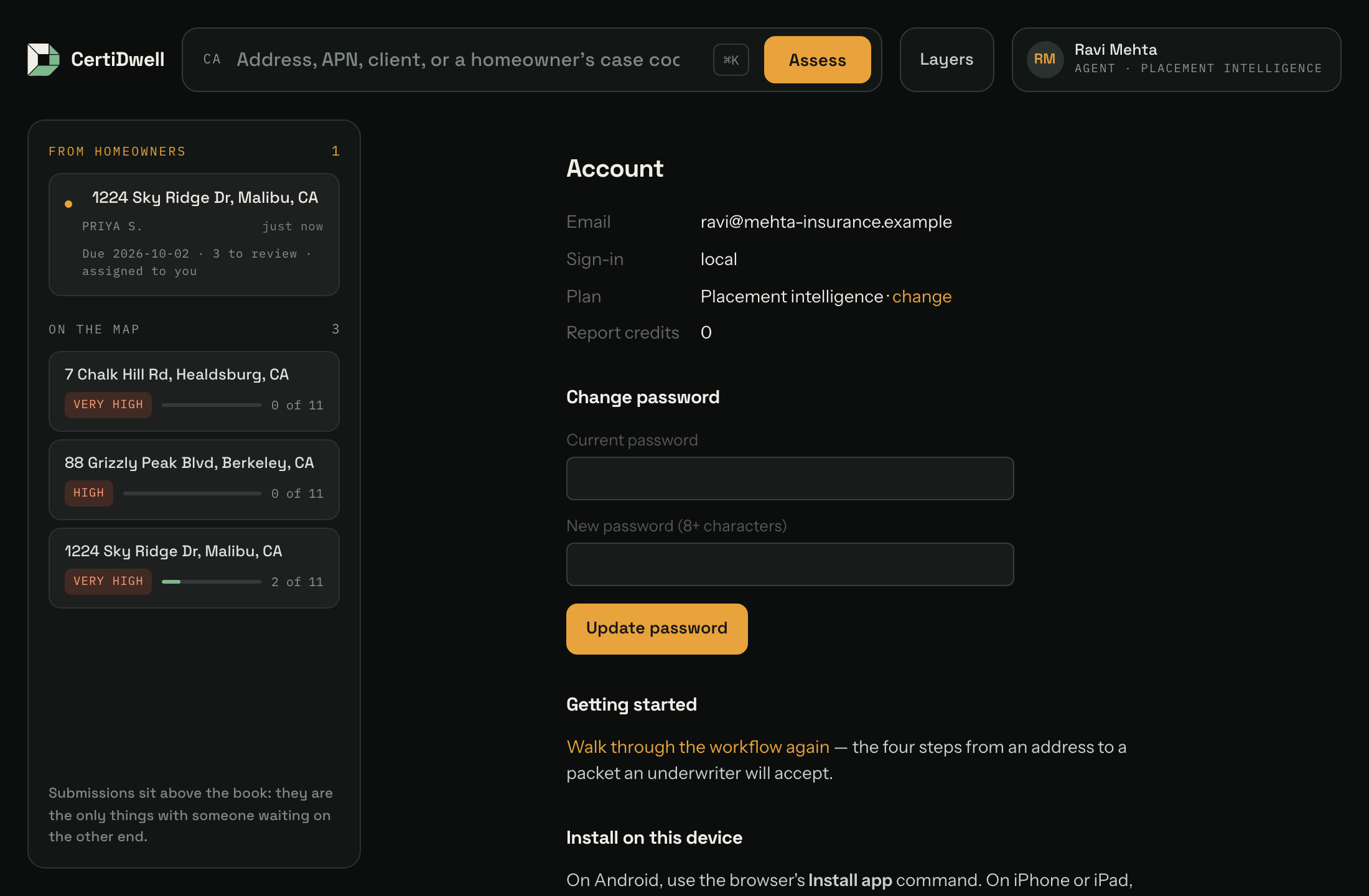Click Update password button
The width and height of the screenshot is (1369, 896).
click(x=656, y=628)
